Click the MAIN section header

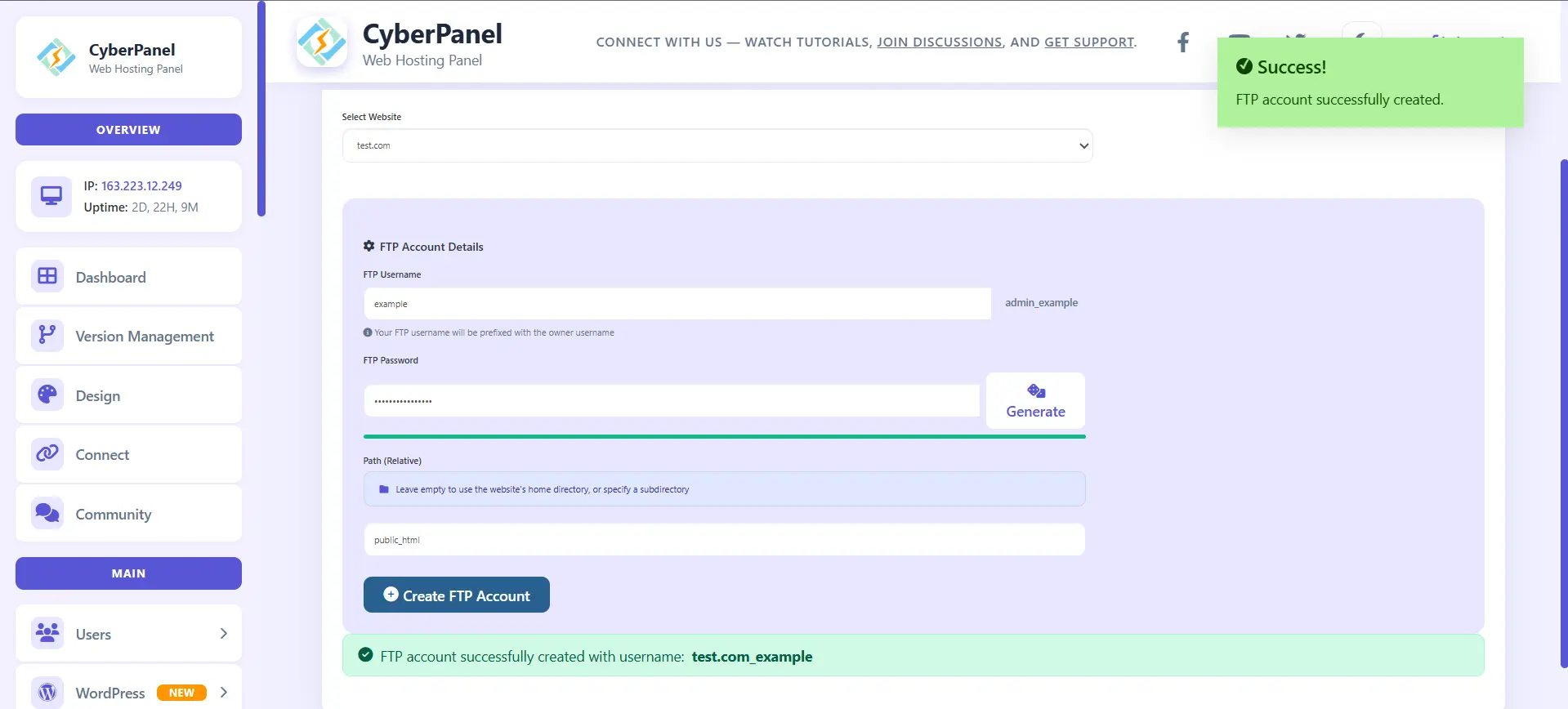128,573
